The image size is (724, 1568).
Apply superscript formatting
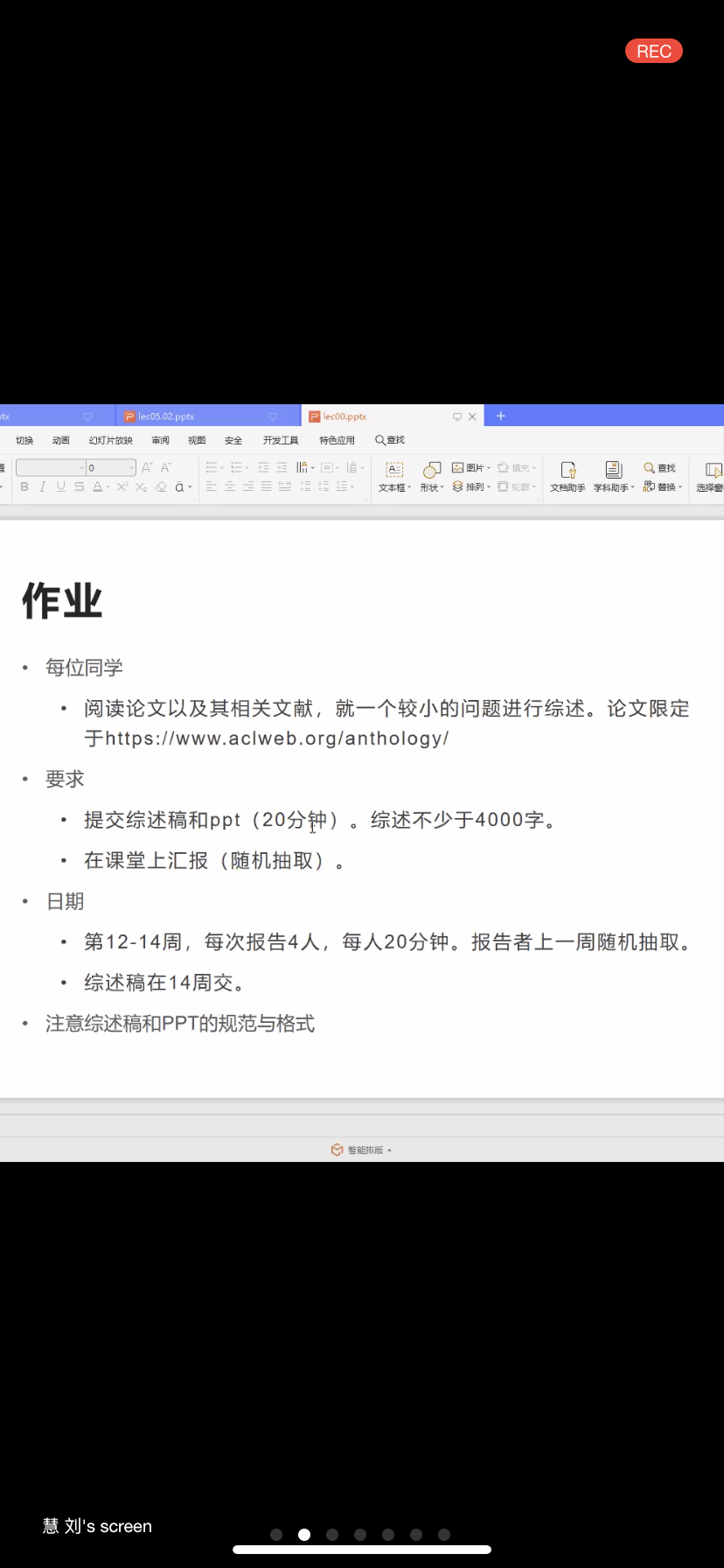pos(122,486)
